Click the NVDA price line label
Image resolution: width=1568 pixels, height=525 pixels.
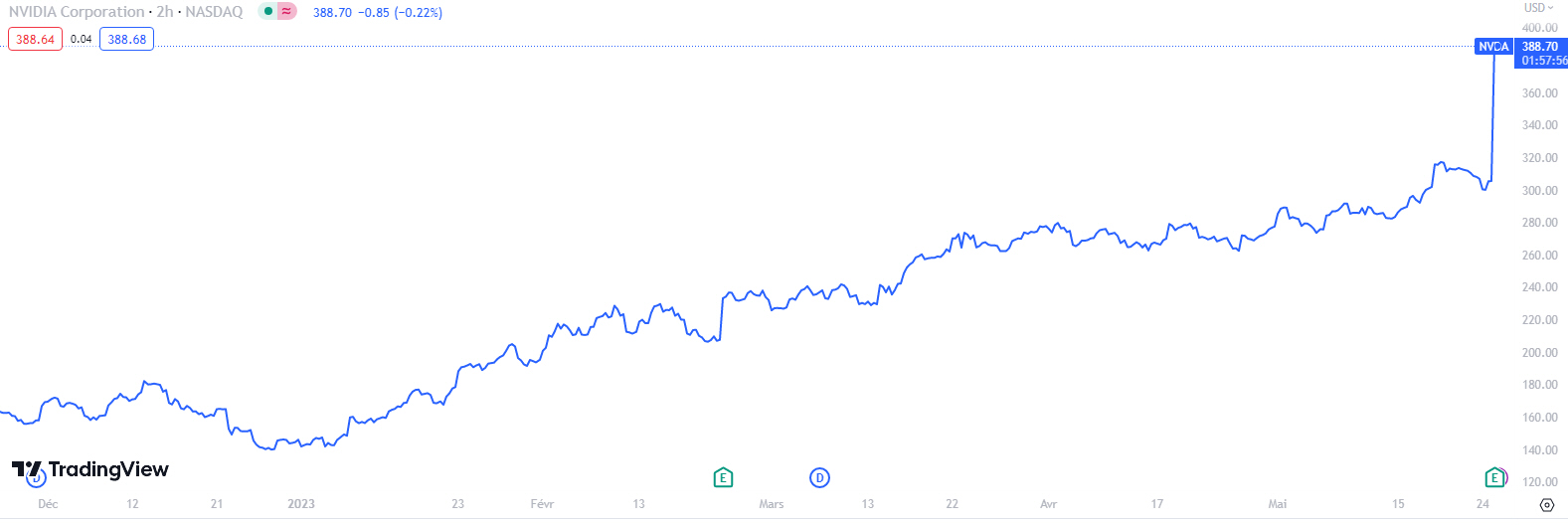tap(1492, 47)
